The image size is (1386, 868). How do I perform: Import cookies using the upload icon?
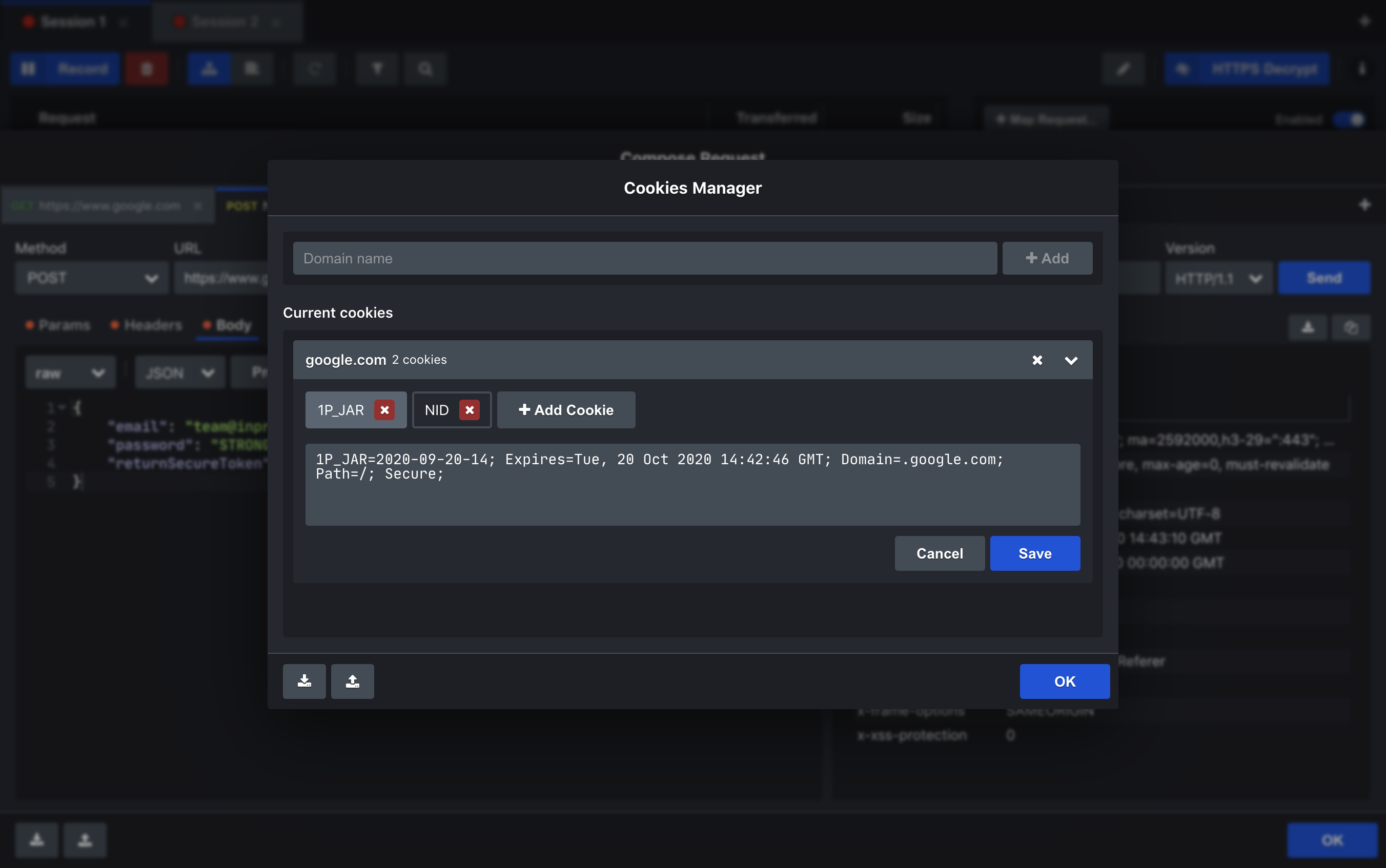tap(352, 681)
